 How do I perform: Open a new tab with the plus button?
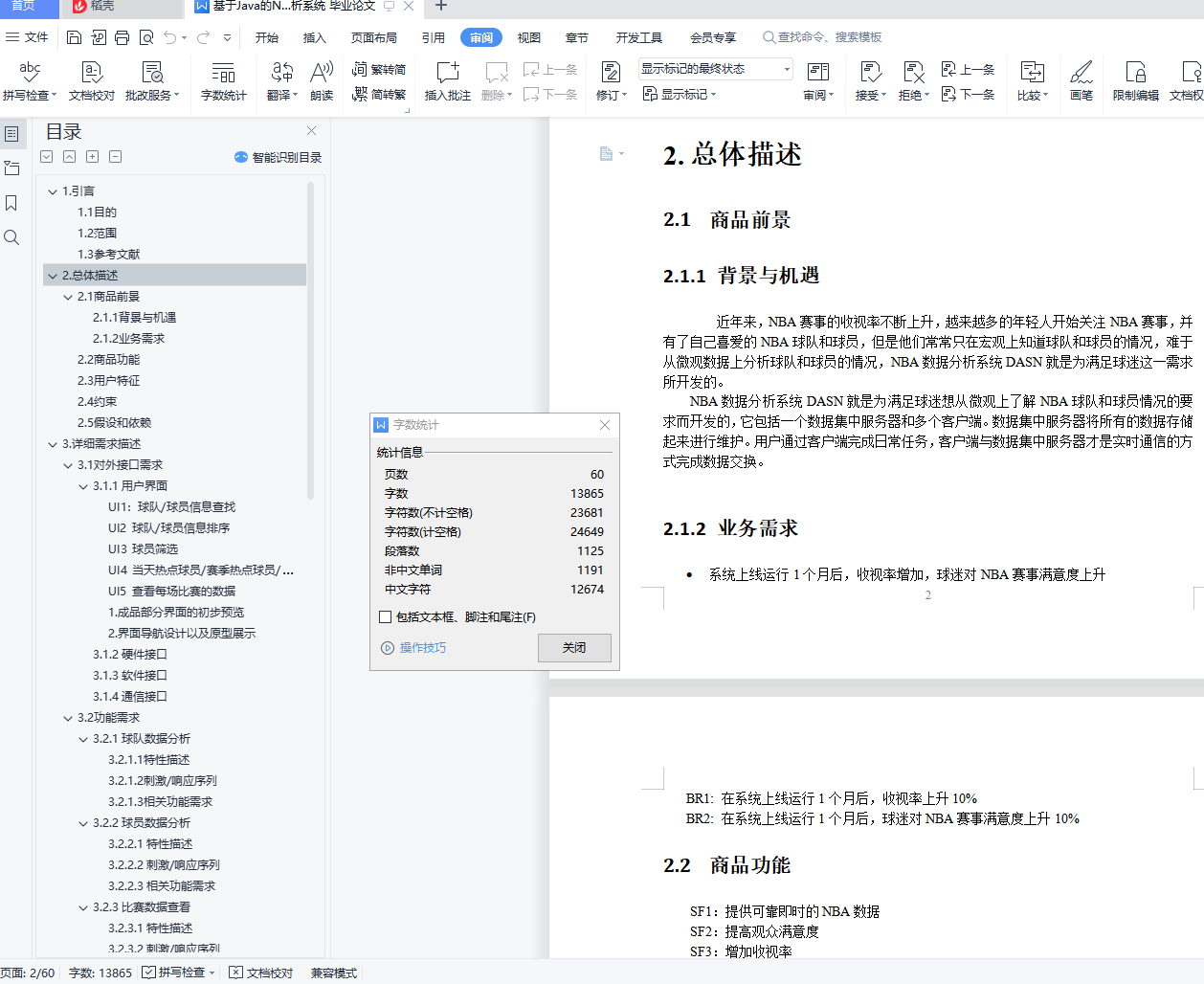pos(441,6)
